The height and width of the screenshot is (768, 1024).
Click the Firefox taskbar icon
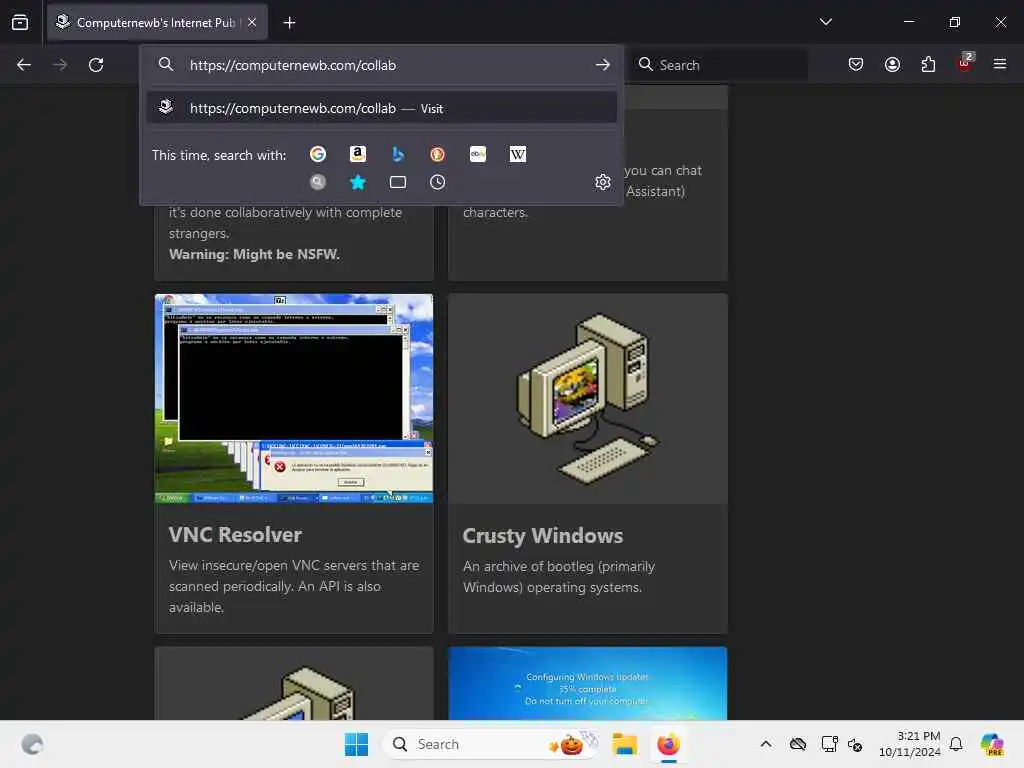(x=669, y=744)
